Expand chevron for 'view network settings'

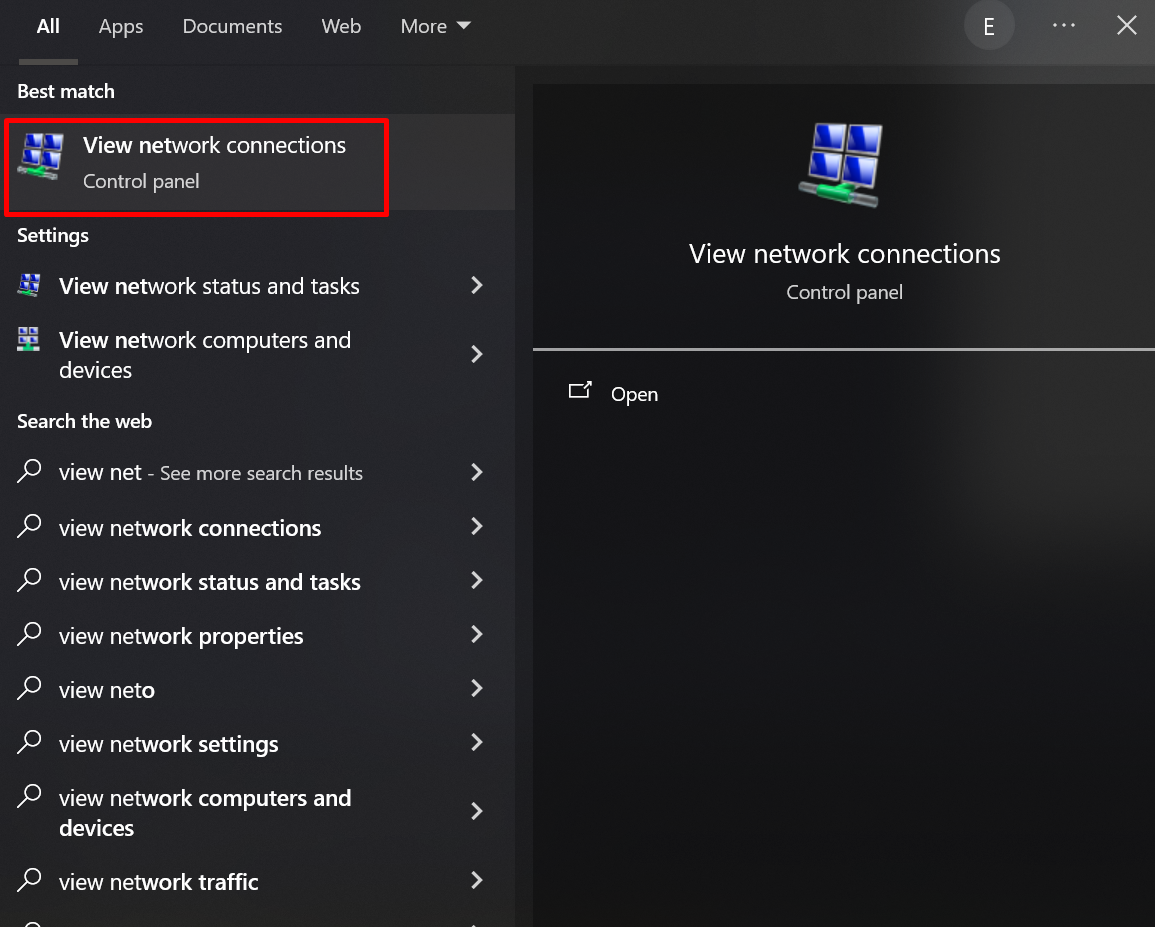coord(477,742)
